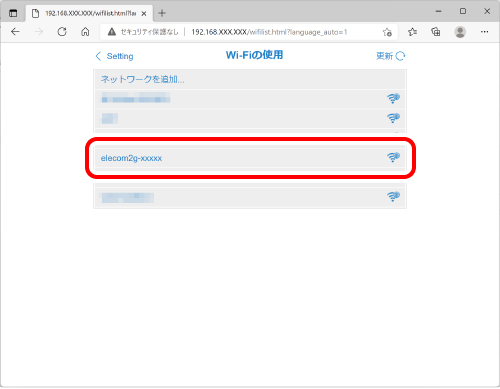Go to the browser home page
Screen dimensions: 500x389
(x=85, y=32)
